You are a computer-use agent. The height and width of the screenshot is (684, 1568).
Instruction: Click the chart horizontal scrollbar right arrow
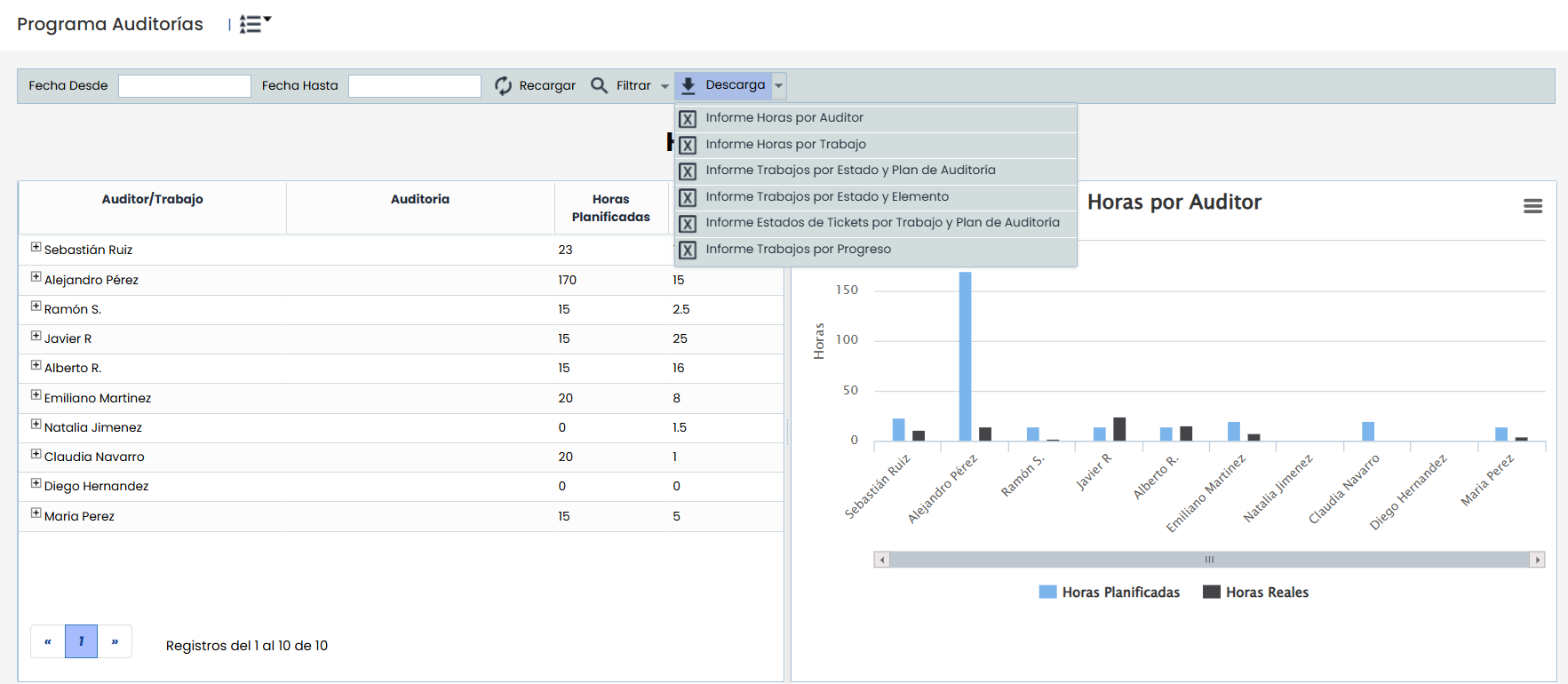(x=1537, y=560)
